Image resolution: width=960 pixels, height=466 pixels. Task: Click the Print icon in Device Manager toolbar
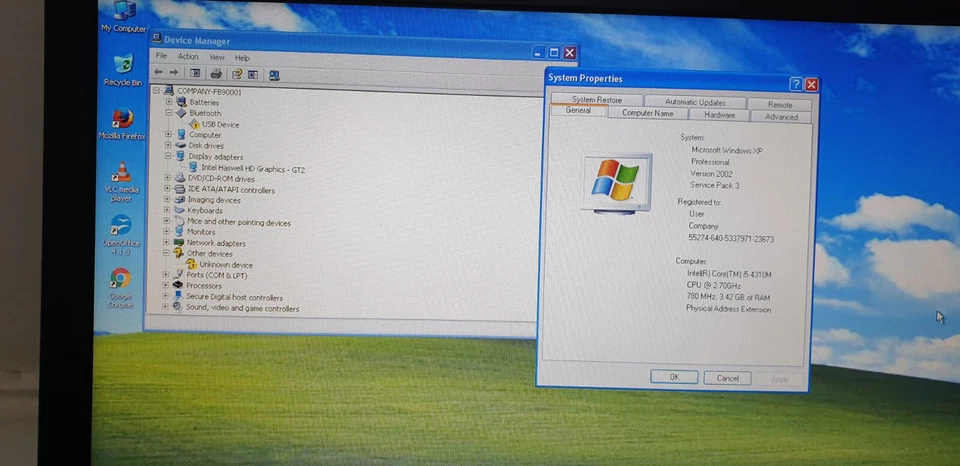[x=216, y=73]
